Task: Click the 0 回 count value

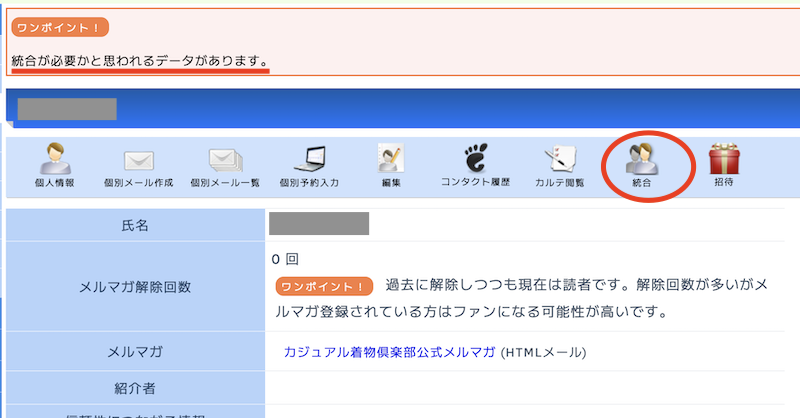Action: [x=285, y=259]
